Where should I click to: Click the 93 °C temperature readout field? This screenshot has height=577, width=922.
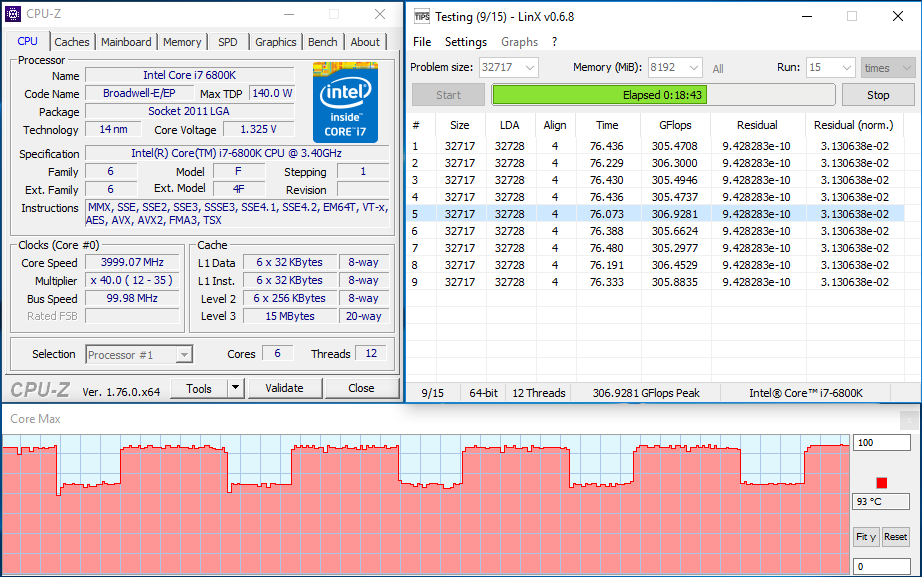coord(881,501)
